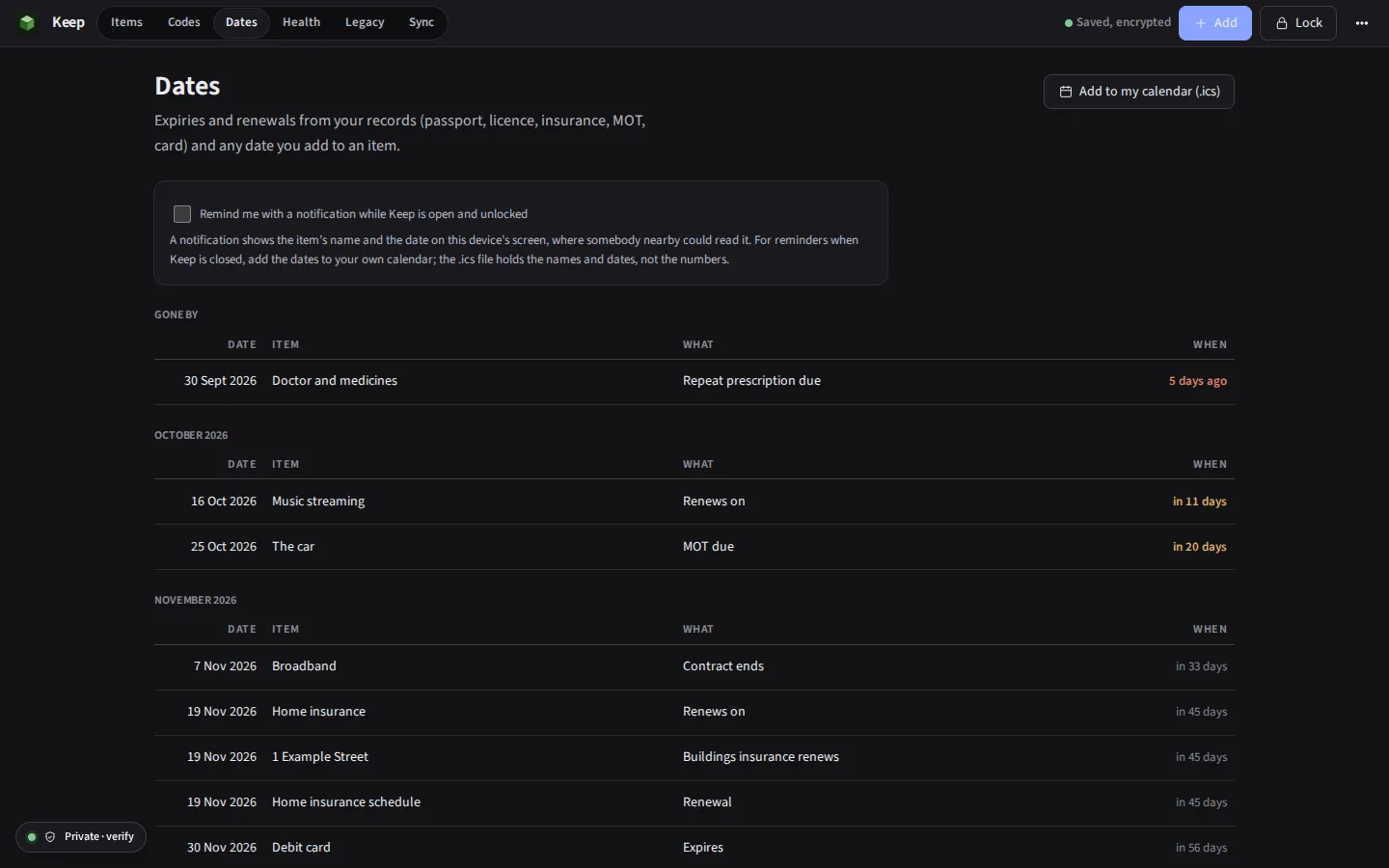1389x868 pixels.
Task: Click the Repeat prescription due text
Action: 751,381
